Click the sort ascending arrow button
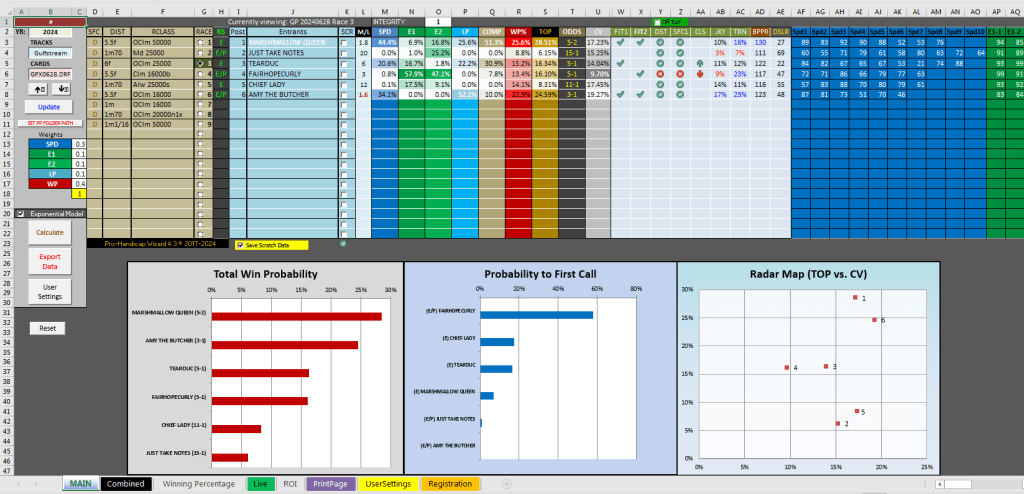The width and height of the screenshot is (1024, 494). click(x=36, y=88)
